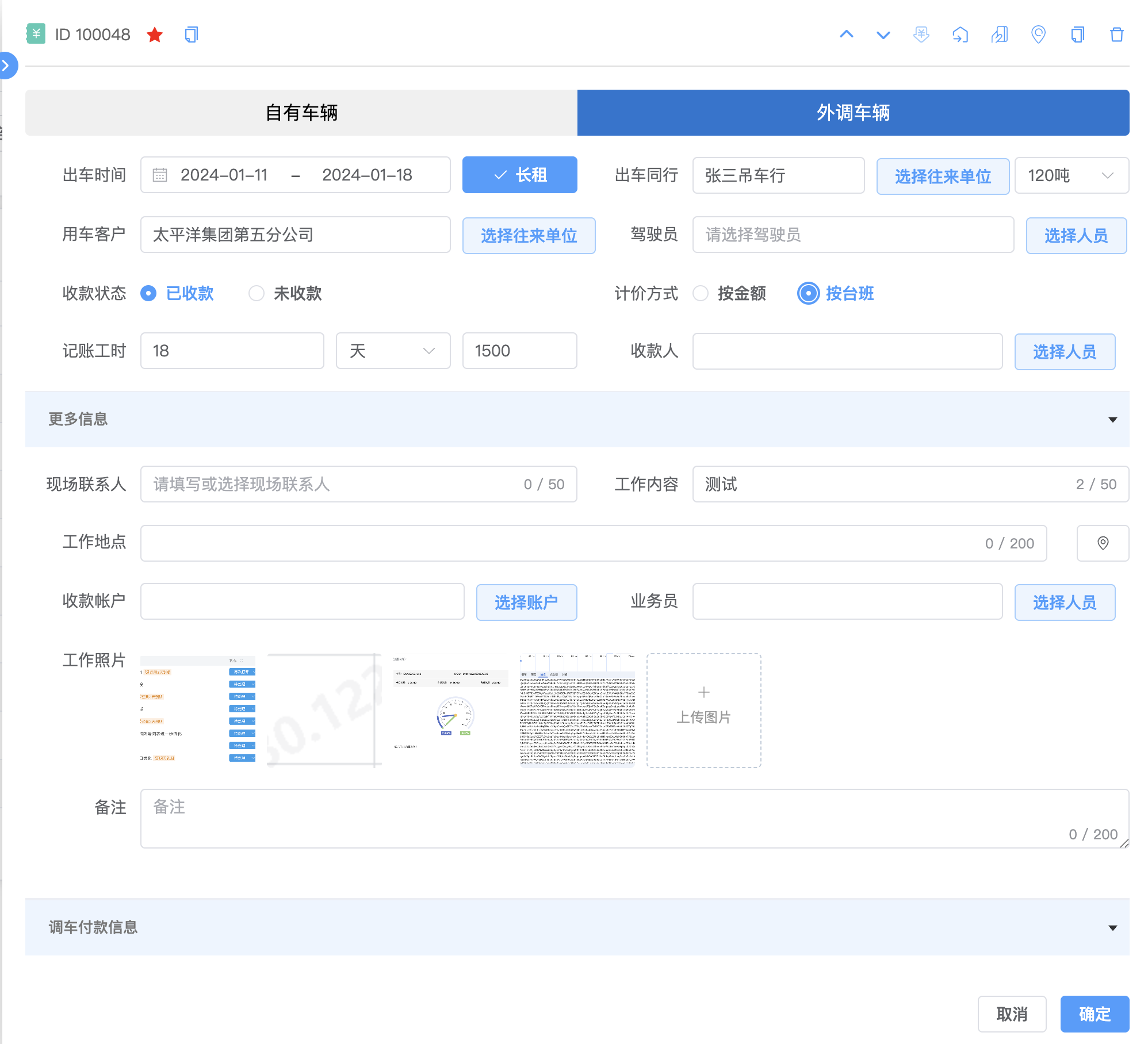The height and width of the screenshot is (1044, 1148).
Task: Expand the 调车付款信息 section
Action: click(1113, 927)
